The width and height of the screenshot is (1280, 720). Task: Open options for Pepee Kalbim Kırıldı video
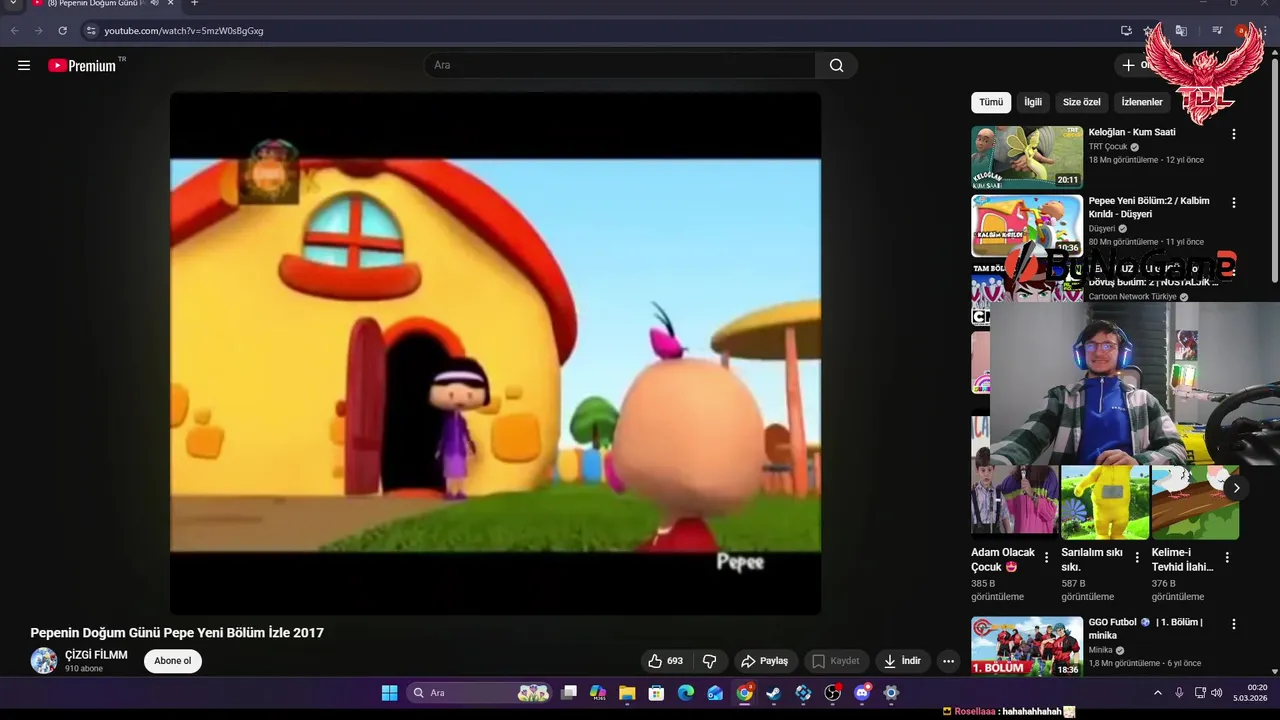(x=1233, y=203)
